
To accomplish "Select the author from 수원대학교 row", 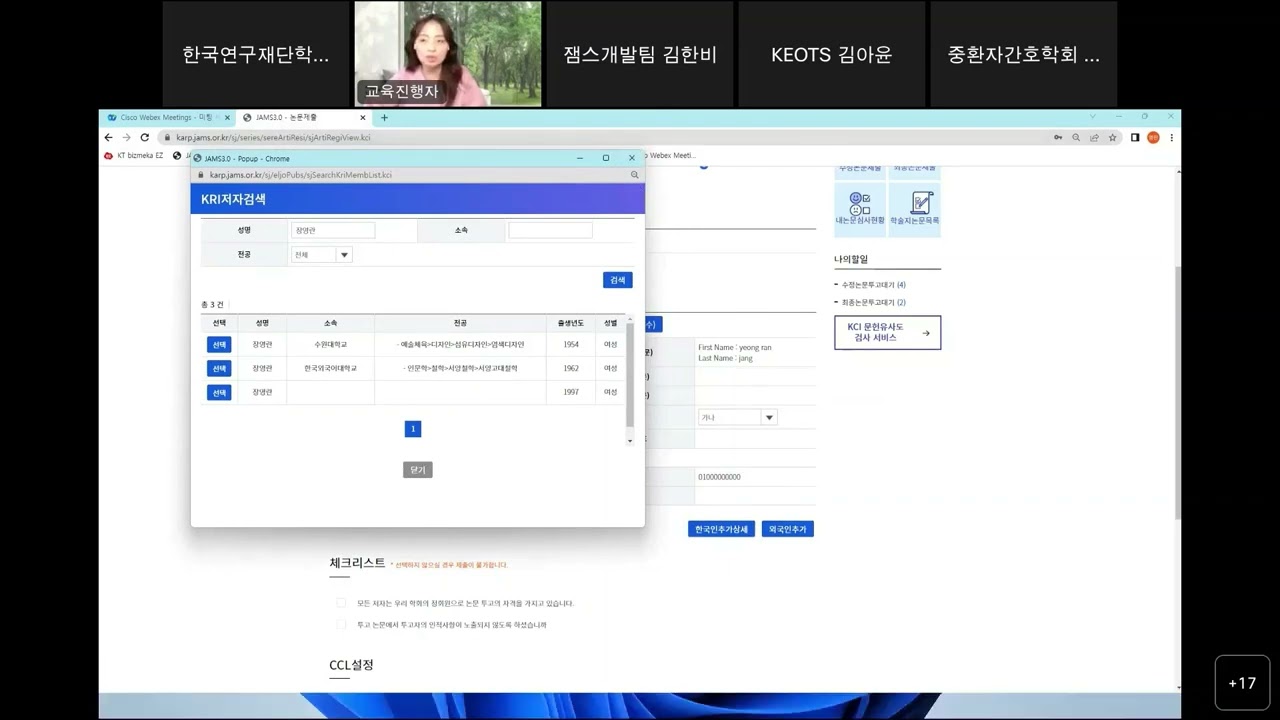I will click(x=219, y=344).
